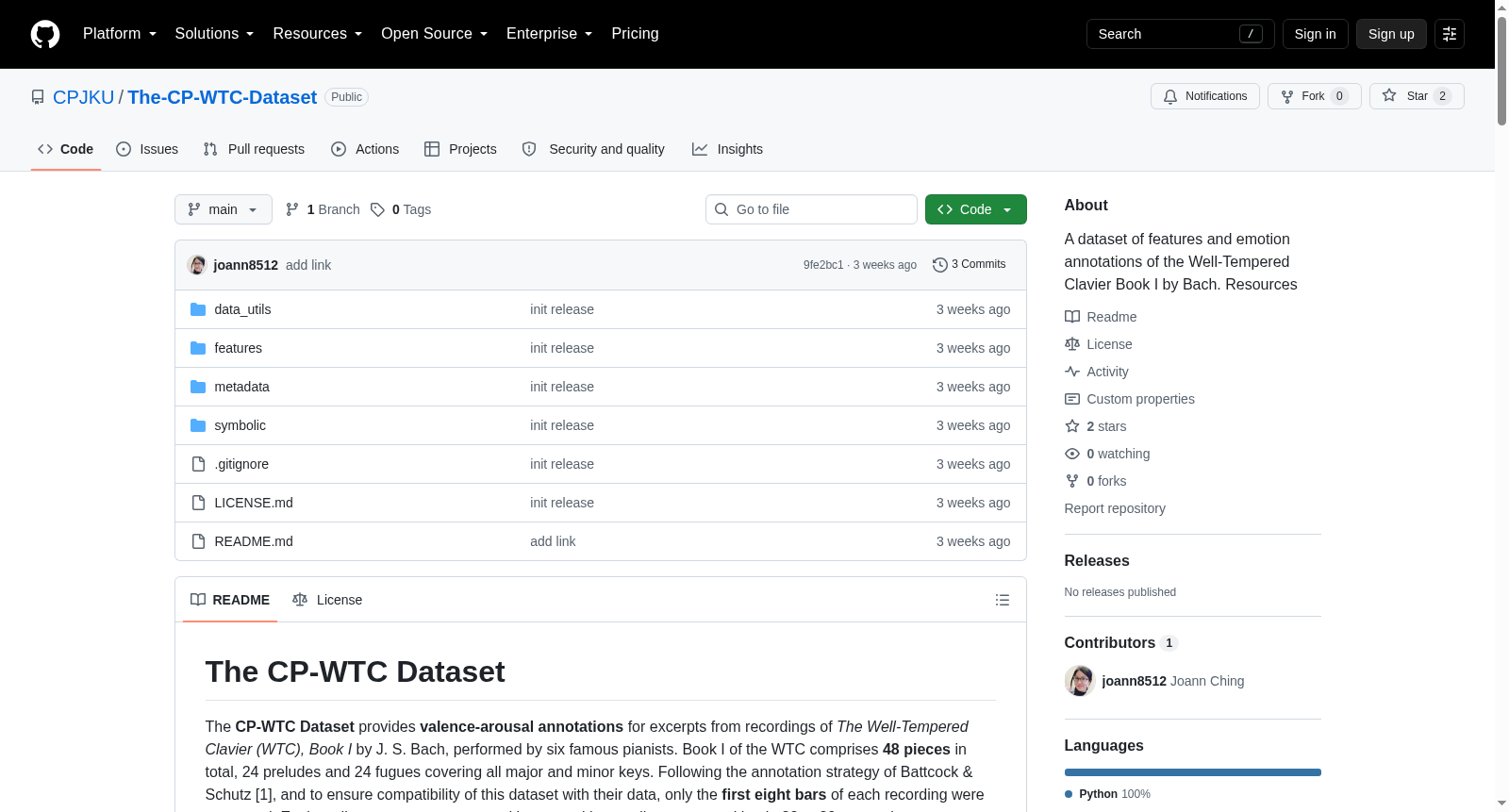The width and height of the screenshot is (1509, 812).
Task: Open the README.md file
Action: [x=254, y=541]
